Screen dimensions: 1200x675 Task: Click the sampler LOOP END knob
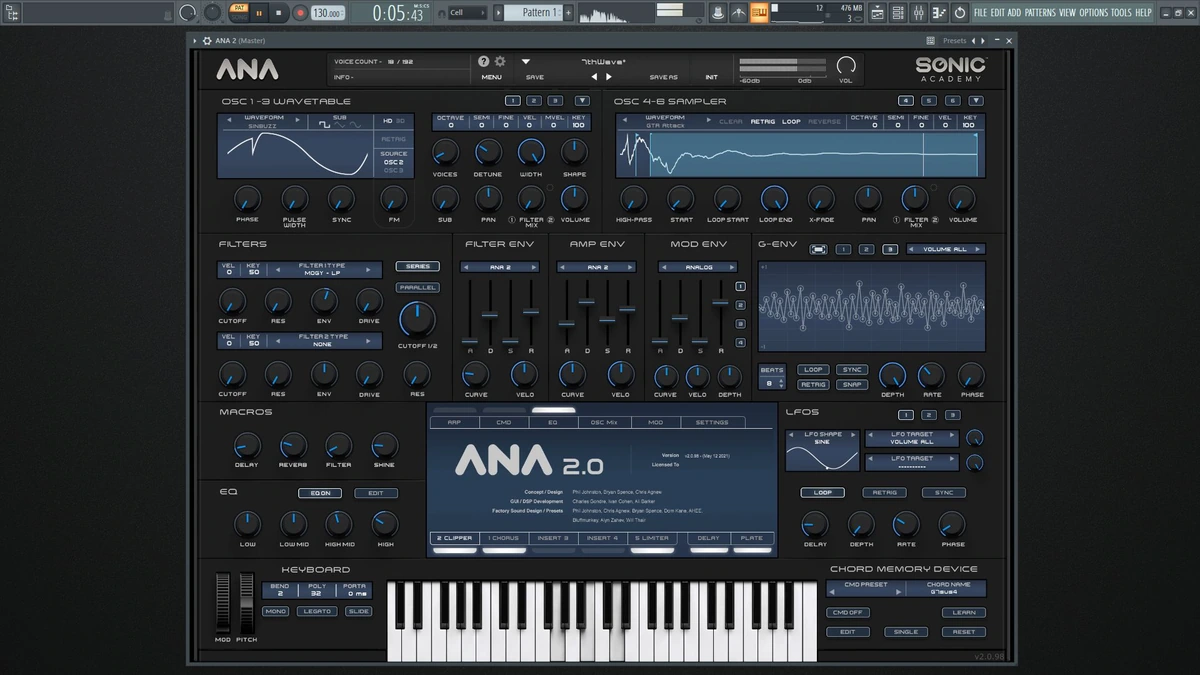coord(775,198)
